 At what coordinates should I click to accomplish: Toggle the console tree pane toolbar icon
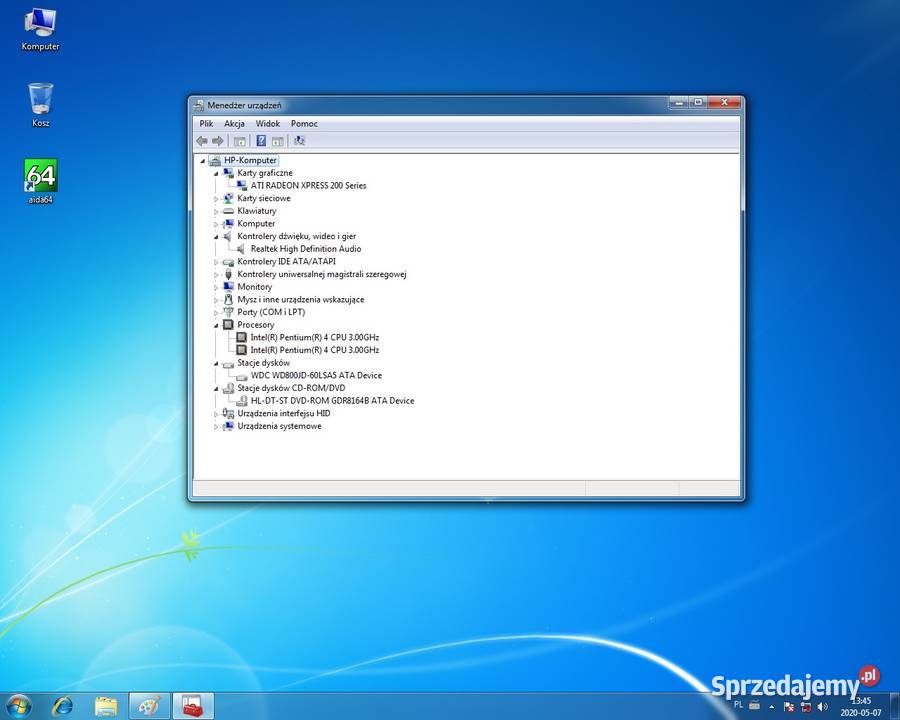(x=240, y=141)
